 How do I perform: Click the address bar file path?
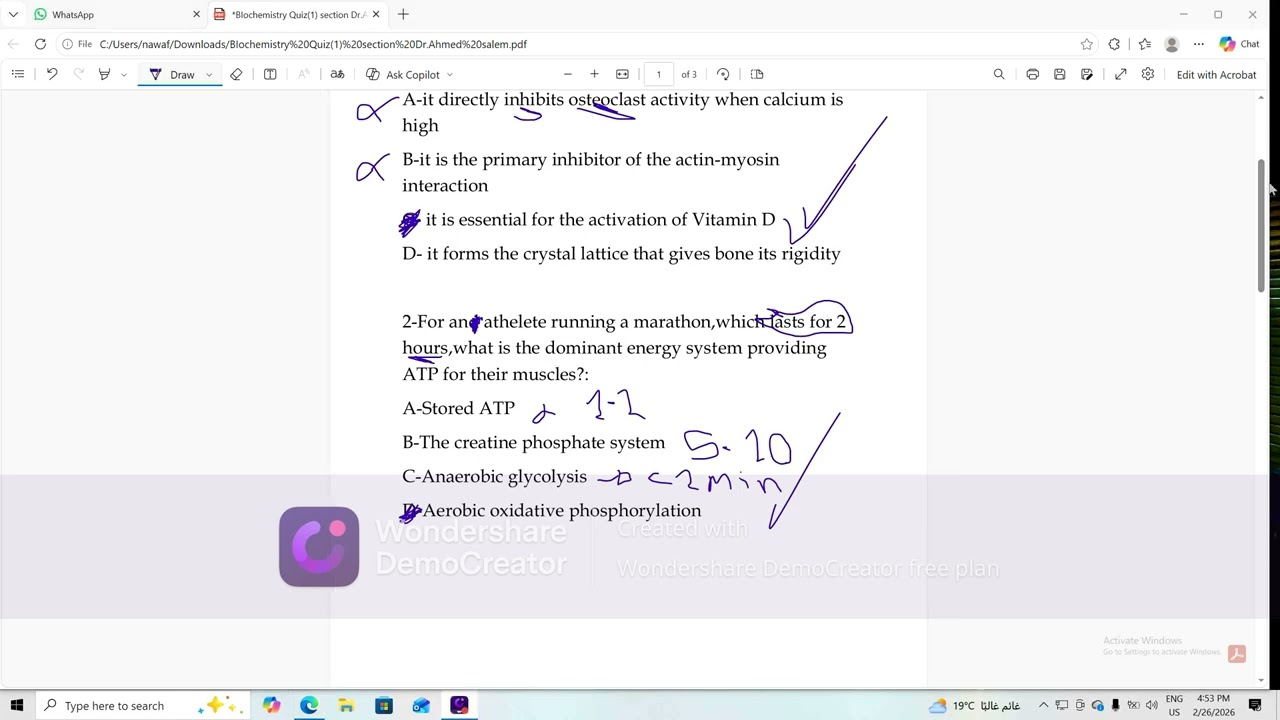click(x=313, y=44)
